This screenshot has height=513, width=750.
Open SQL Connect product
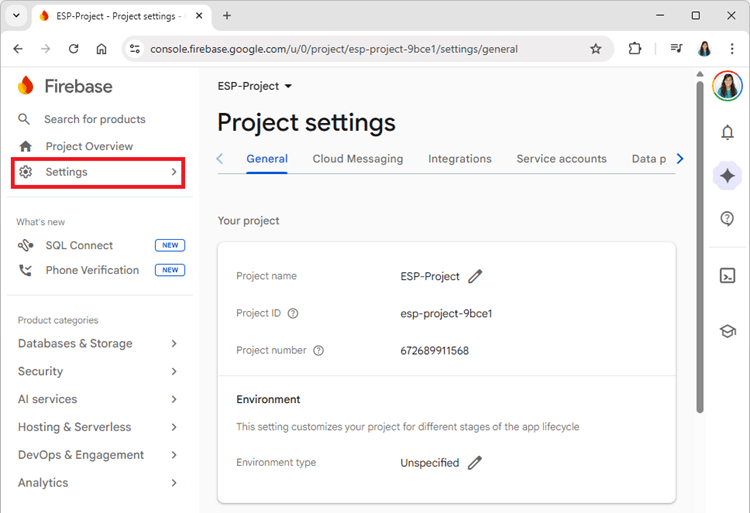(x=79, y=245)
